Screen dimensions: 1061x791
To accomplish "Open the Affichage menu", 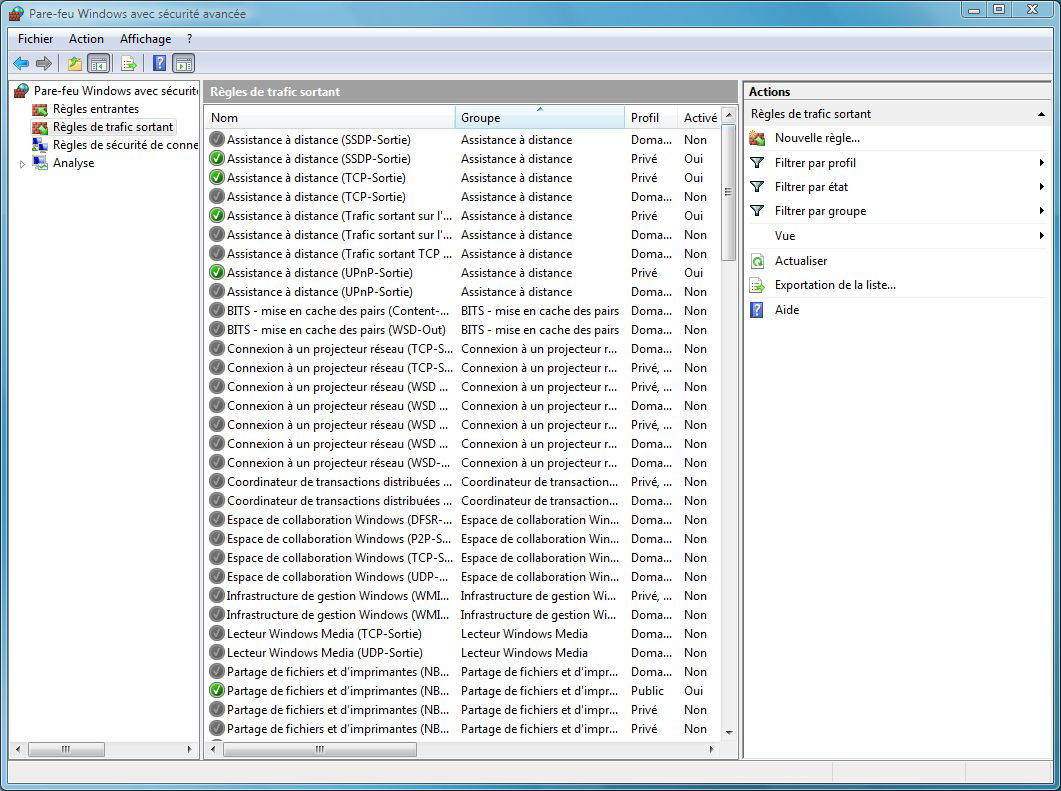I will [145, 39].
